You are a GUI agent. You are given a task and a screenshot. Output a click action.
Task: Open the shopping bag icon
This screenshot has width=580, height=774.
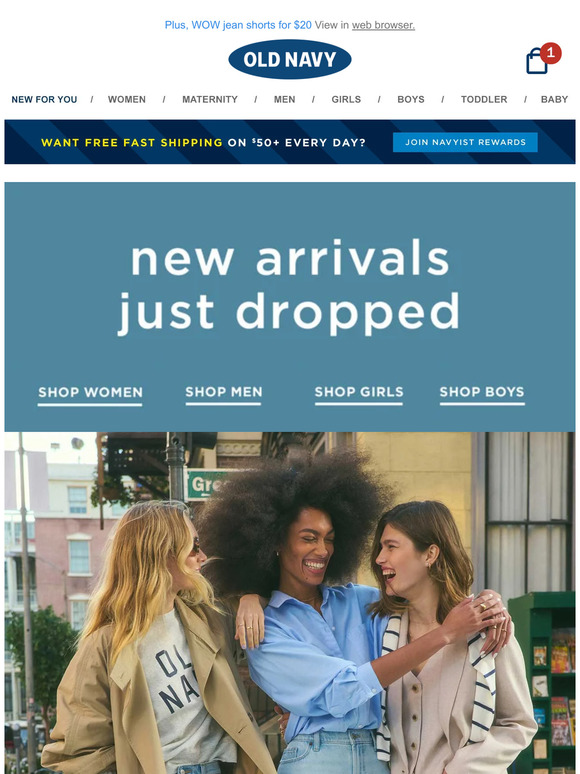pyautogui.click(x=537, y=61)
